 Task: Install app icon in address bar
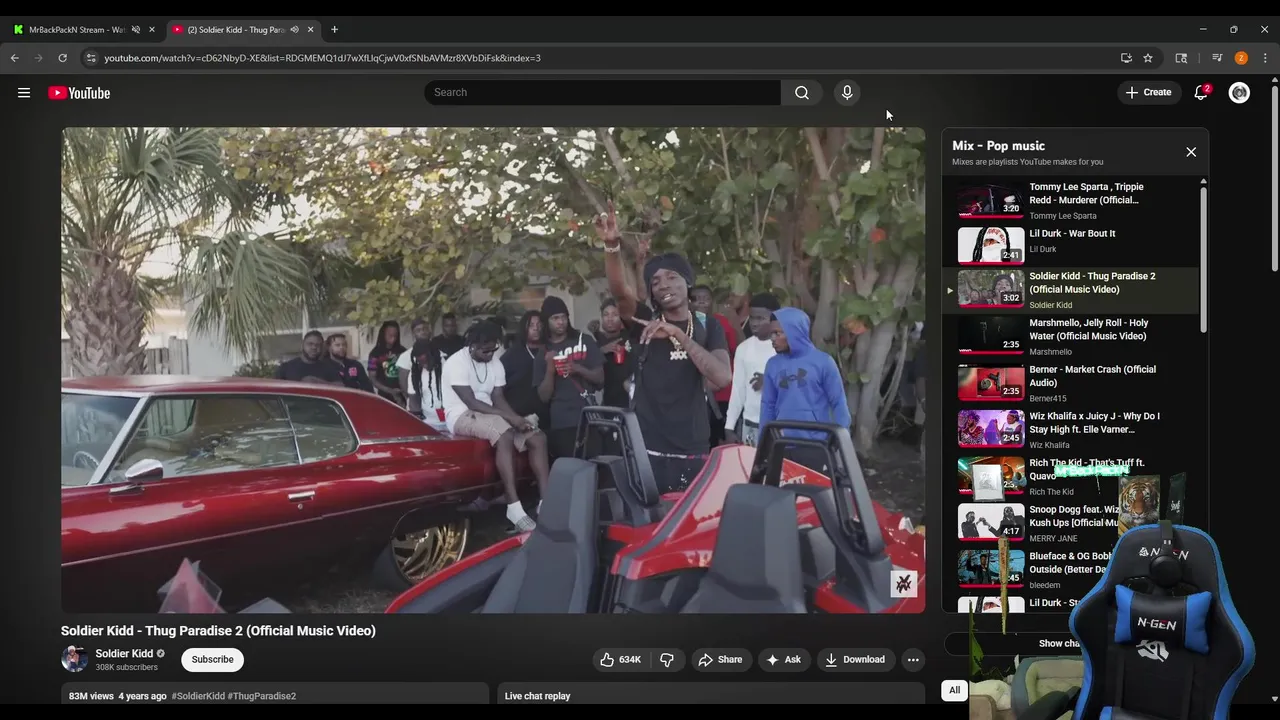pos(1126,58)
